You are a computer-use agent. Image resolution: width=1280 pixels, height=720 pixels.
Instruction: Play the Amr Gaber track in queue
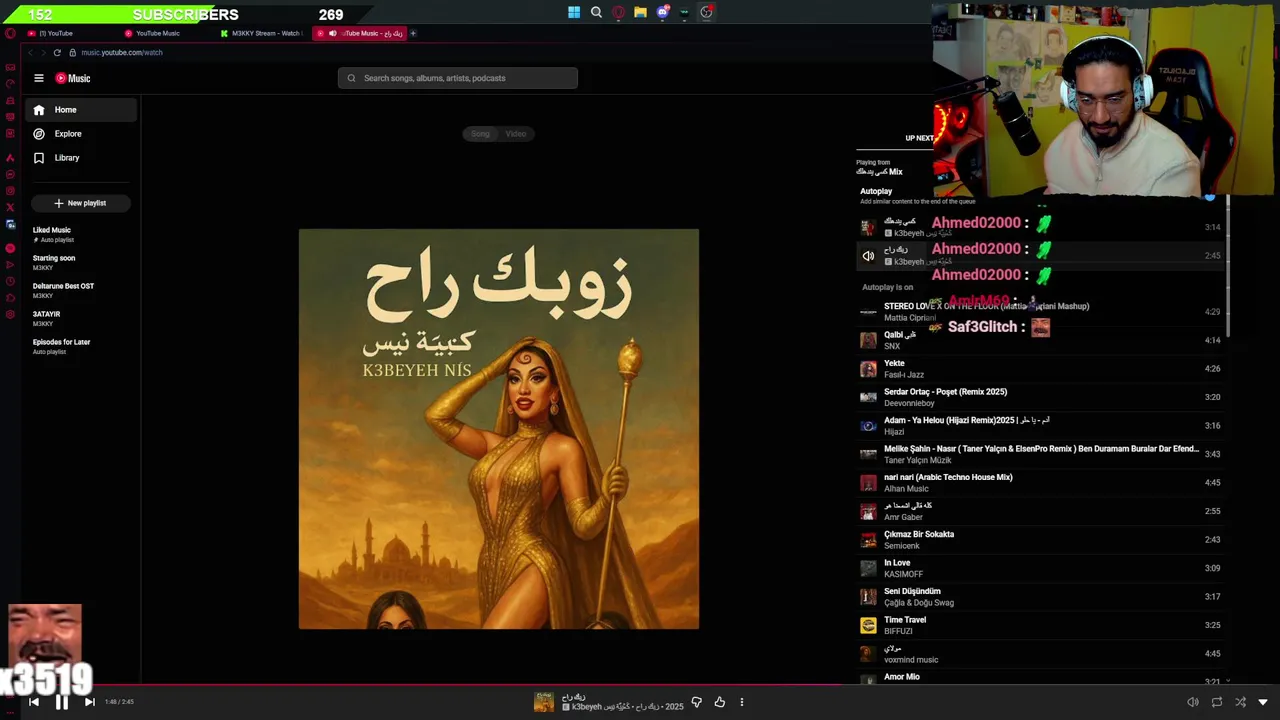[x=1040, y=511]
